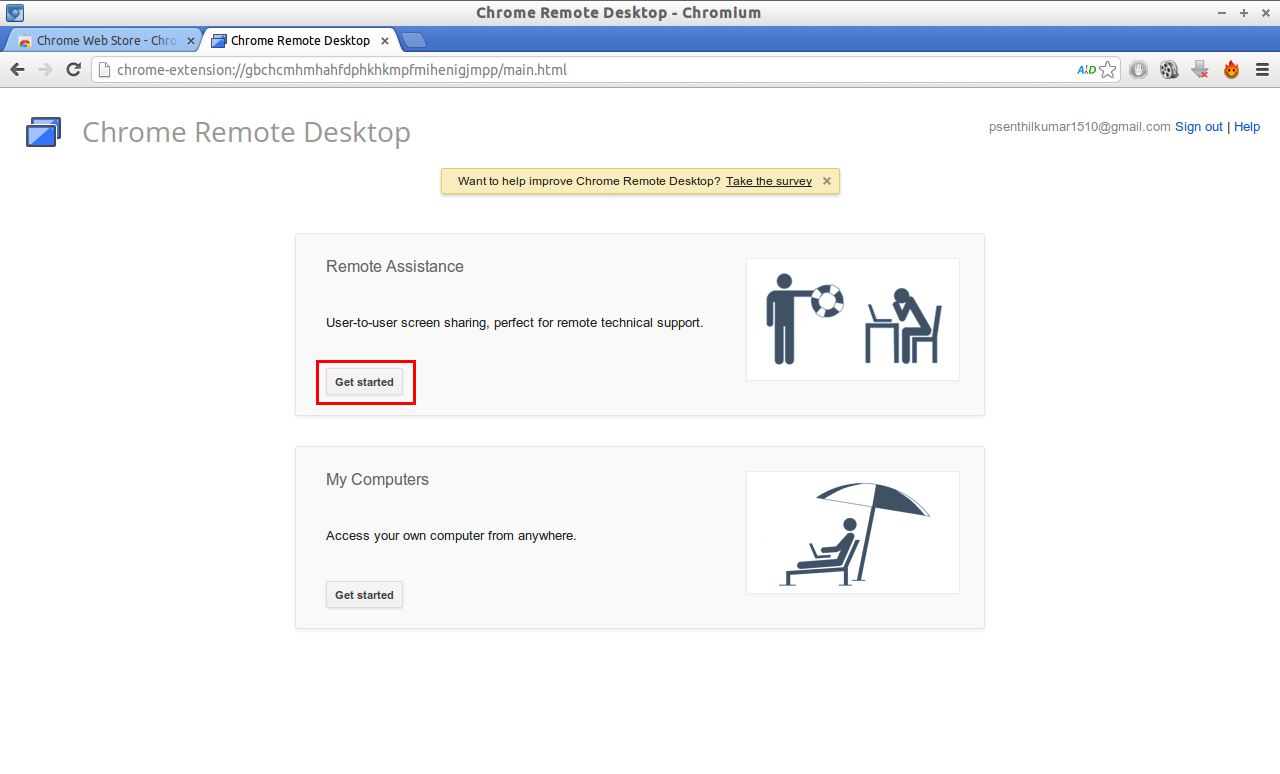Click Get started under Remote Assistance
The height and width of the screenshot is (774, 1280).
pyautogui.click(x=364, y=382)
